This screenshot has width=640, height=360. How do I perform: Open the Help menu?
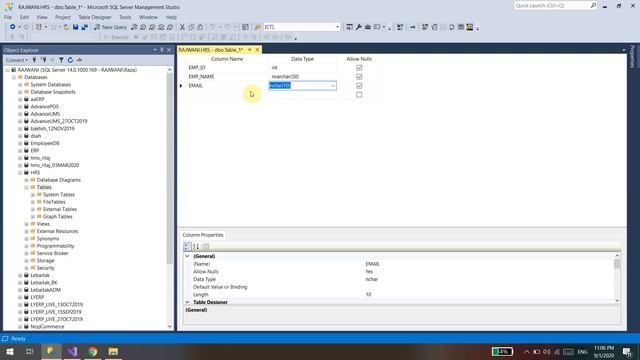pyautogui.click(x=171, y=17)
